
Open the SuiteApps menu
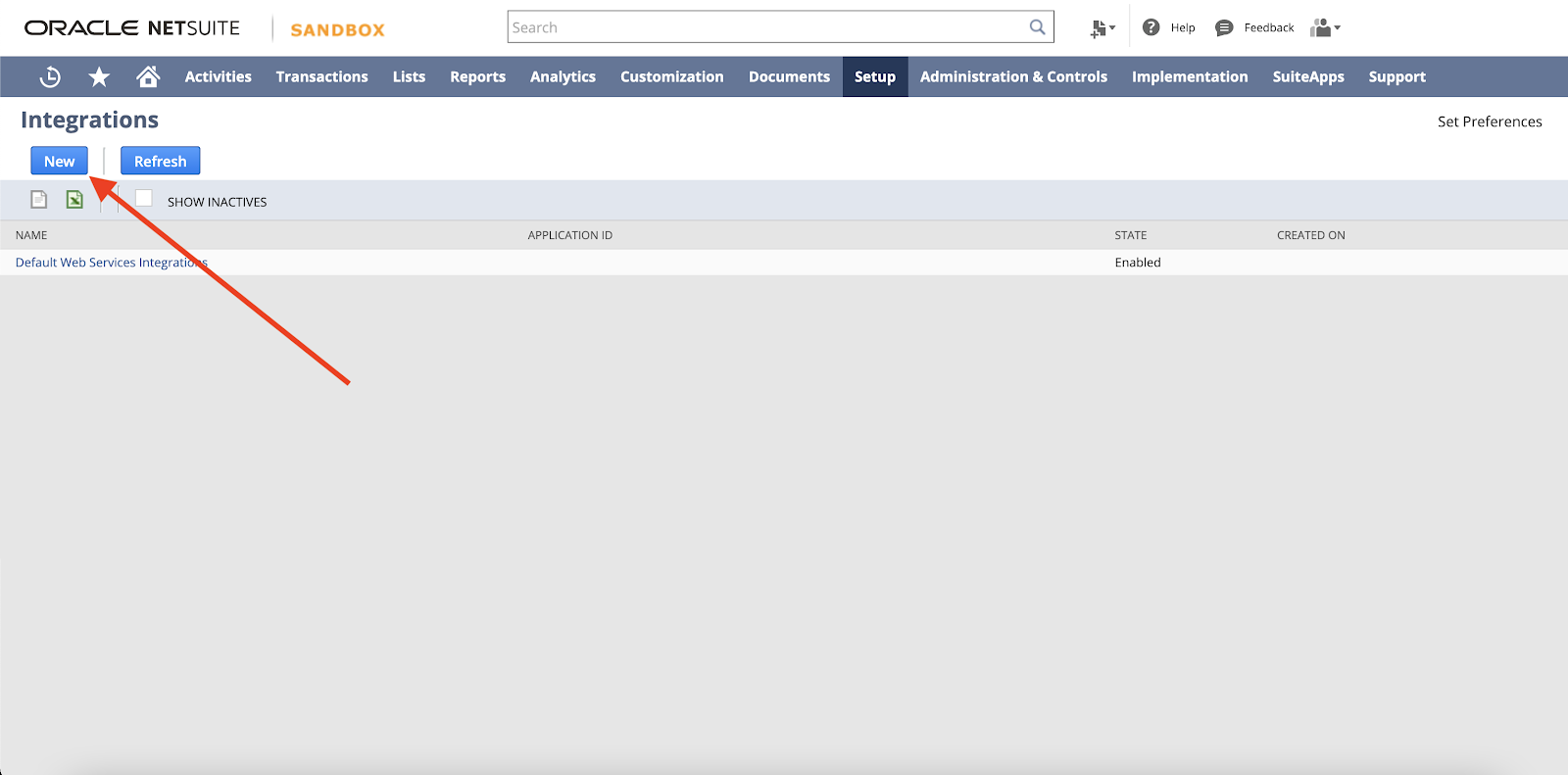pyautogui.click(x=1307, y=76)
